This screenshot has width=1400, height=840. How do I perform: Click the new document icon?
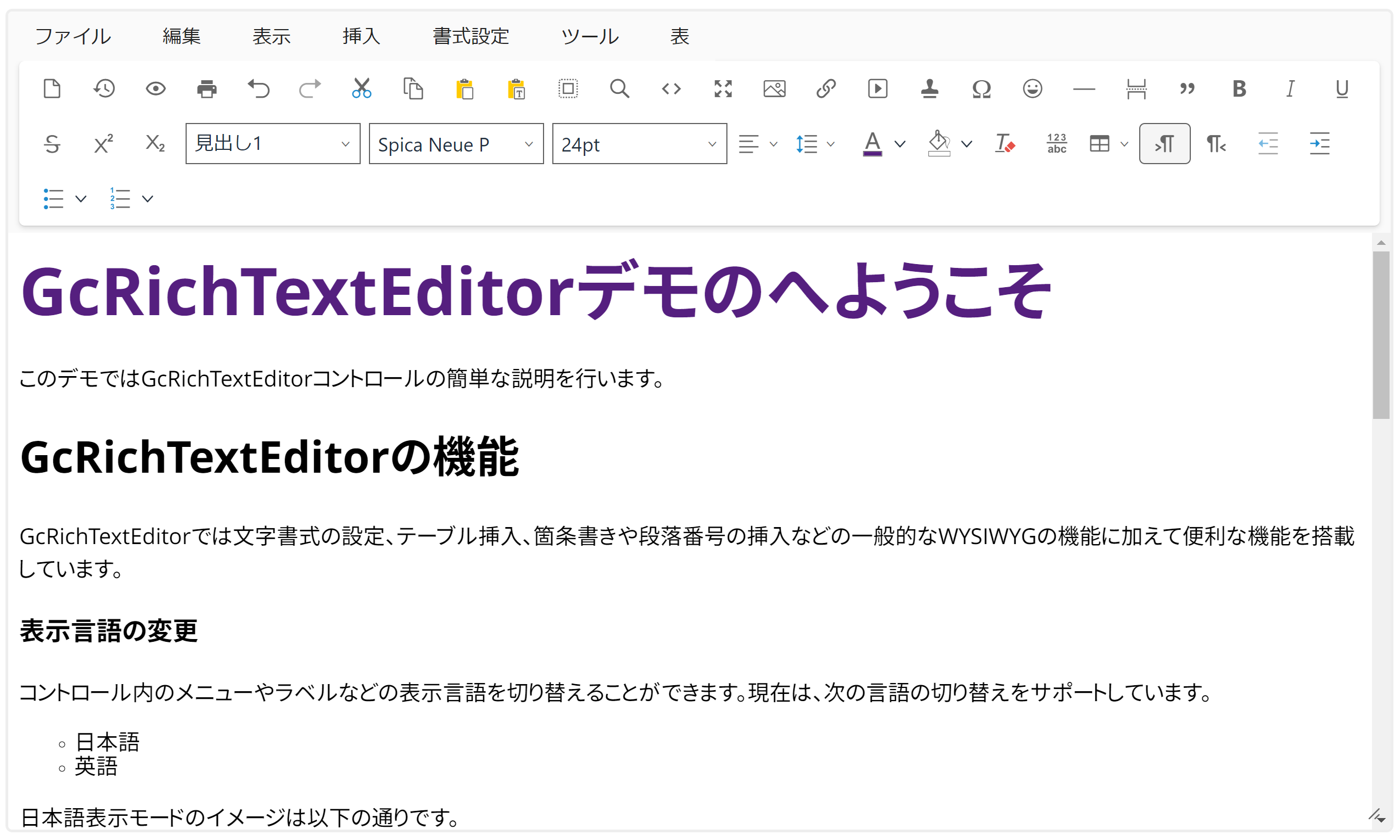(x=52, y=89)
